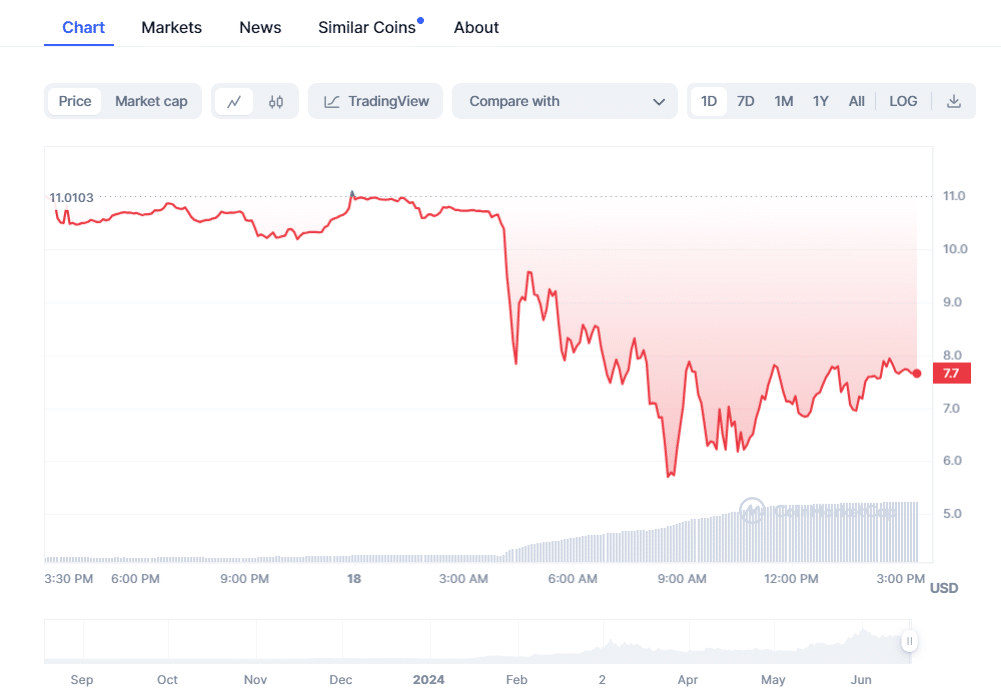1001x695 pixels.
Task: Enable LOG scale
Action: [903, 101]
